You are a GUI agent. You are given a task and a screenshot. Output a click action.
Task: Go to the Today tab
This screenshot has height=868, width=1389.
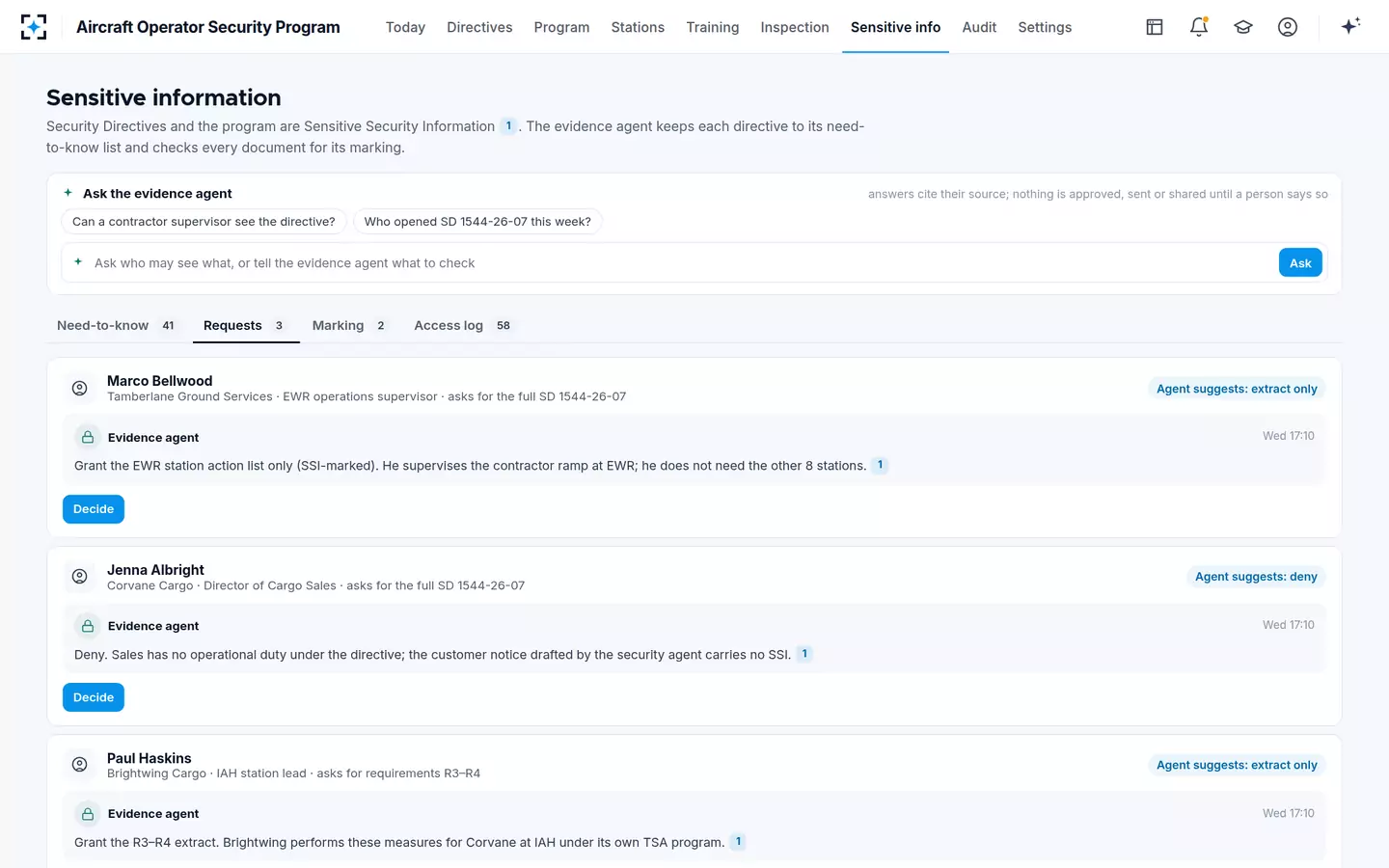(x=405, y=27)
